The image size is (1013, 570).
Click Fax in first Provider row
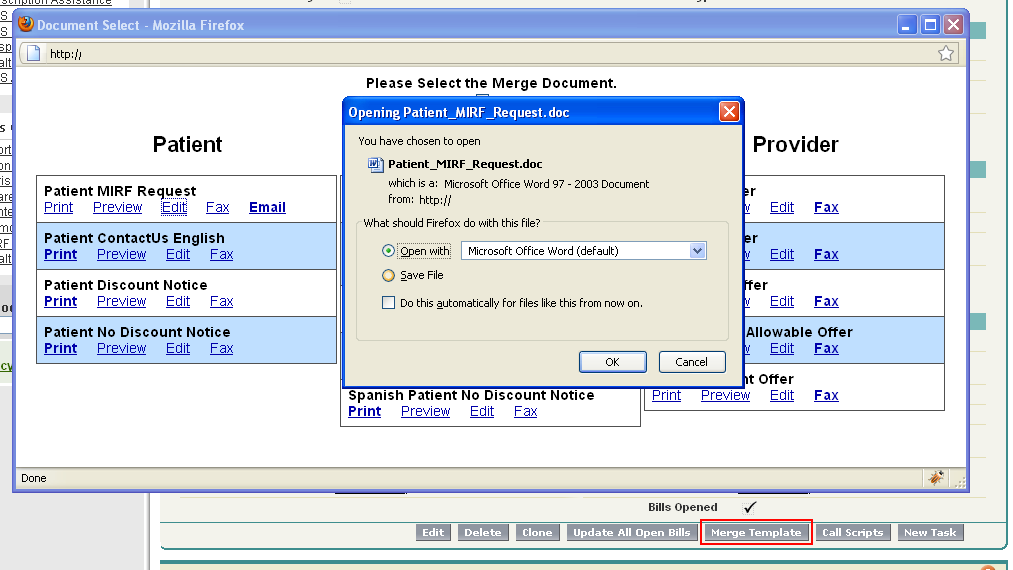tap(826, 207)
